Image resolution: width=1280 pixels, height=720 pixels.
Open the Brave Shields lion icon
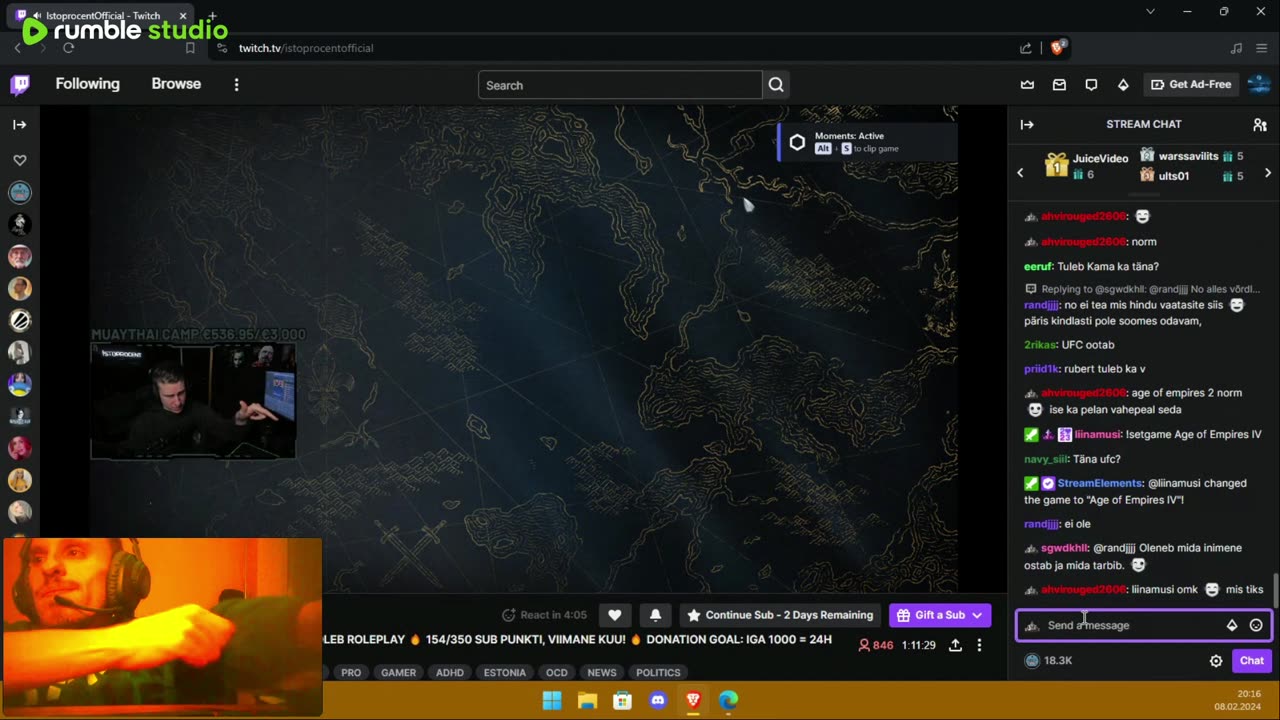pyautogui.click(x=1057, y=48)
